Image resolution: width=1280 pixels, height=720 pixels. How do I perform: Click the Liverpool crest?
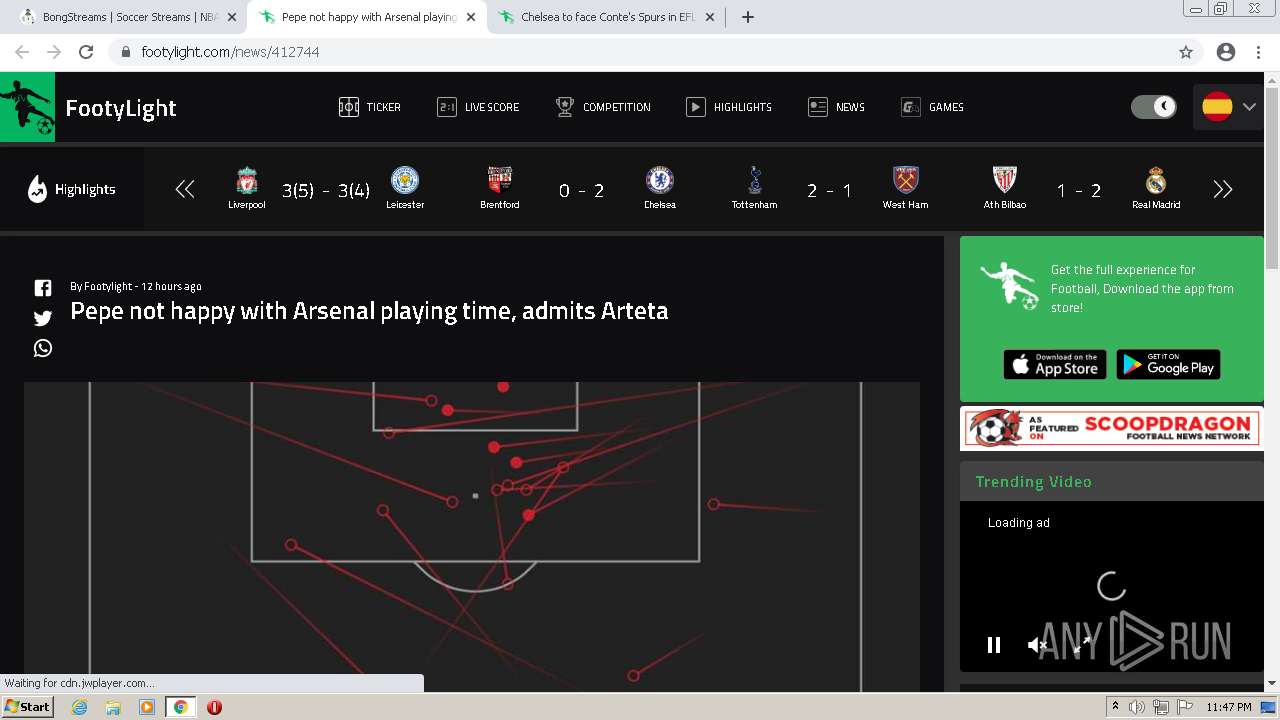coord(247,180)
